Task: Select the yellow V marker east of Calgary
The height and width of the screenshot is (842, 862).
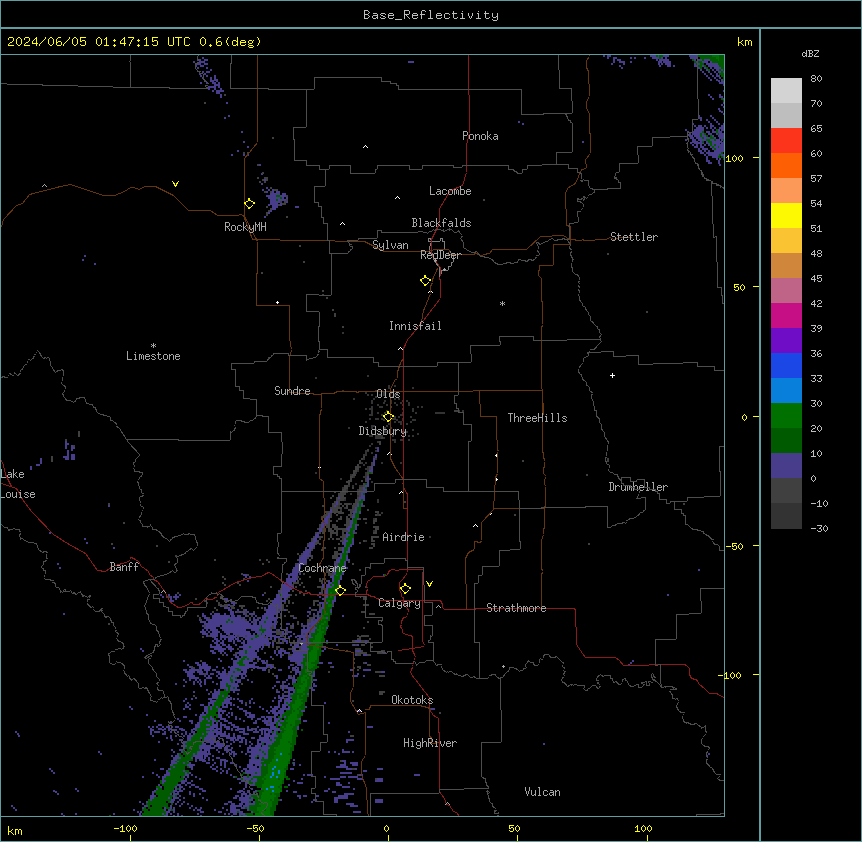Action: 429,584
